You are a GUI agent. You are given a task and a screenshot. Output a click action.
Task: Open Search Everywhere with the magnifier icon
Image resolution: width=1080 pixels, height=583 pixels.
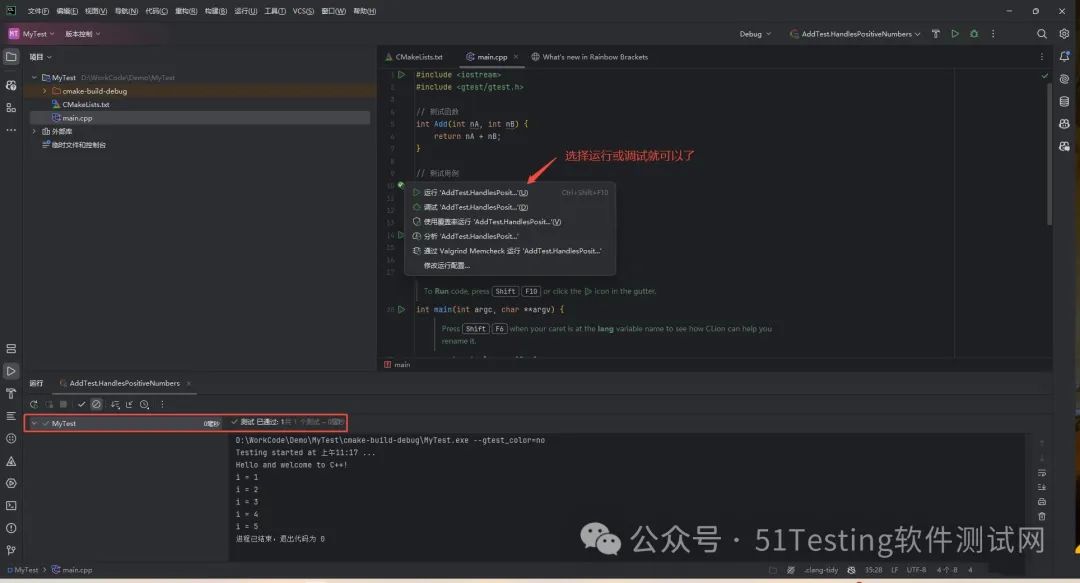point(1041,33)
